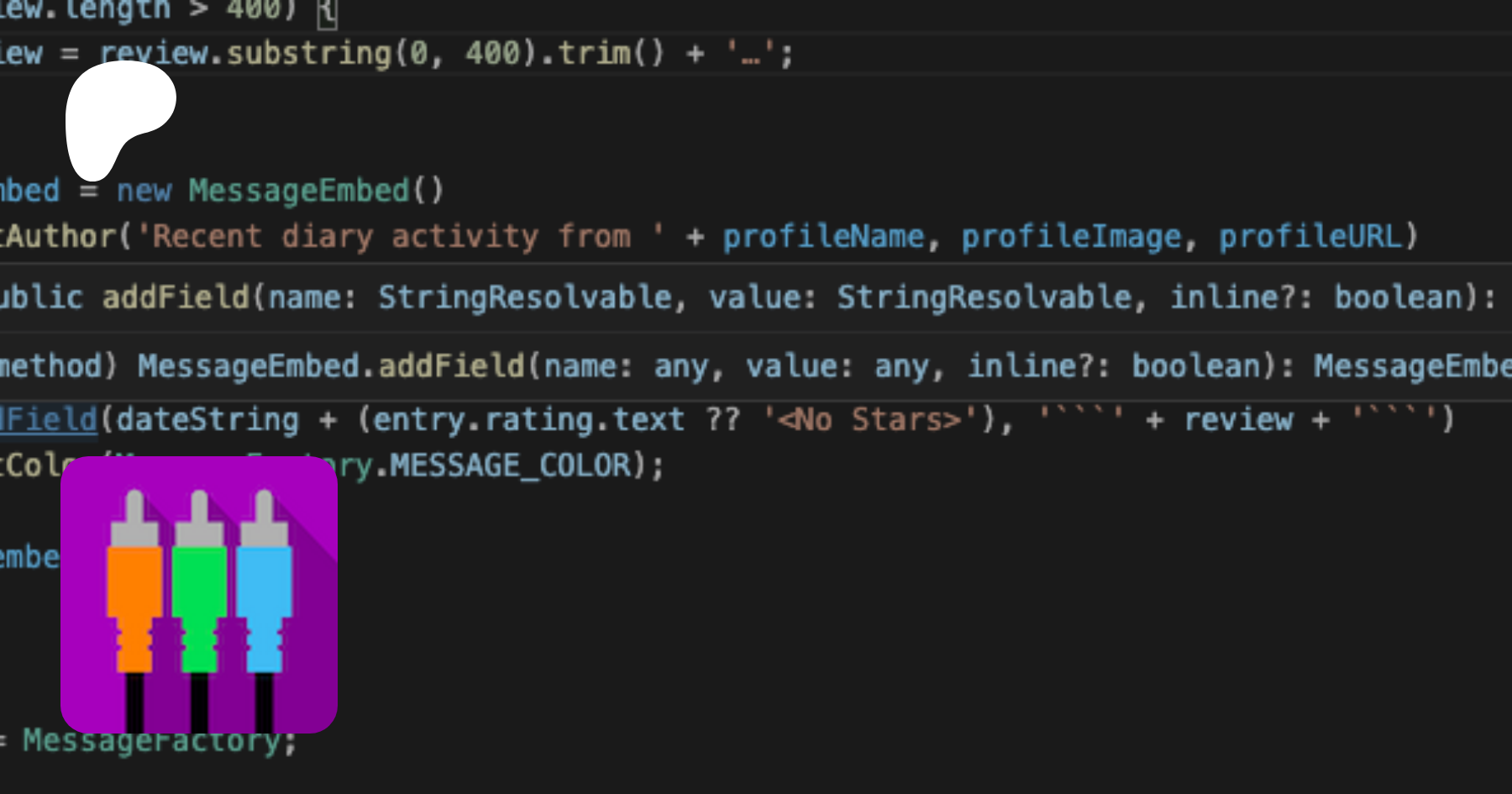Image resolution: width=1512 pixels, height=794 pixels.
Task: Click entry.rating.text in the addField call
Action: point(529,419)
